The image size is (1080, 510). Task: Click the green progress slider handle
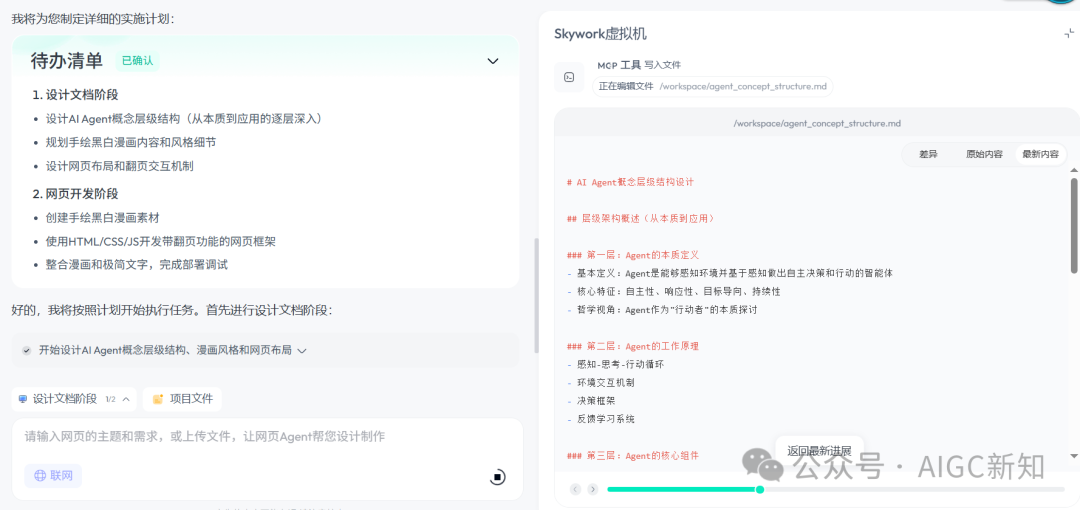[x=760, y=489]
